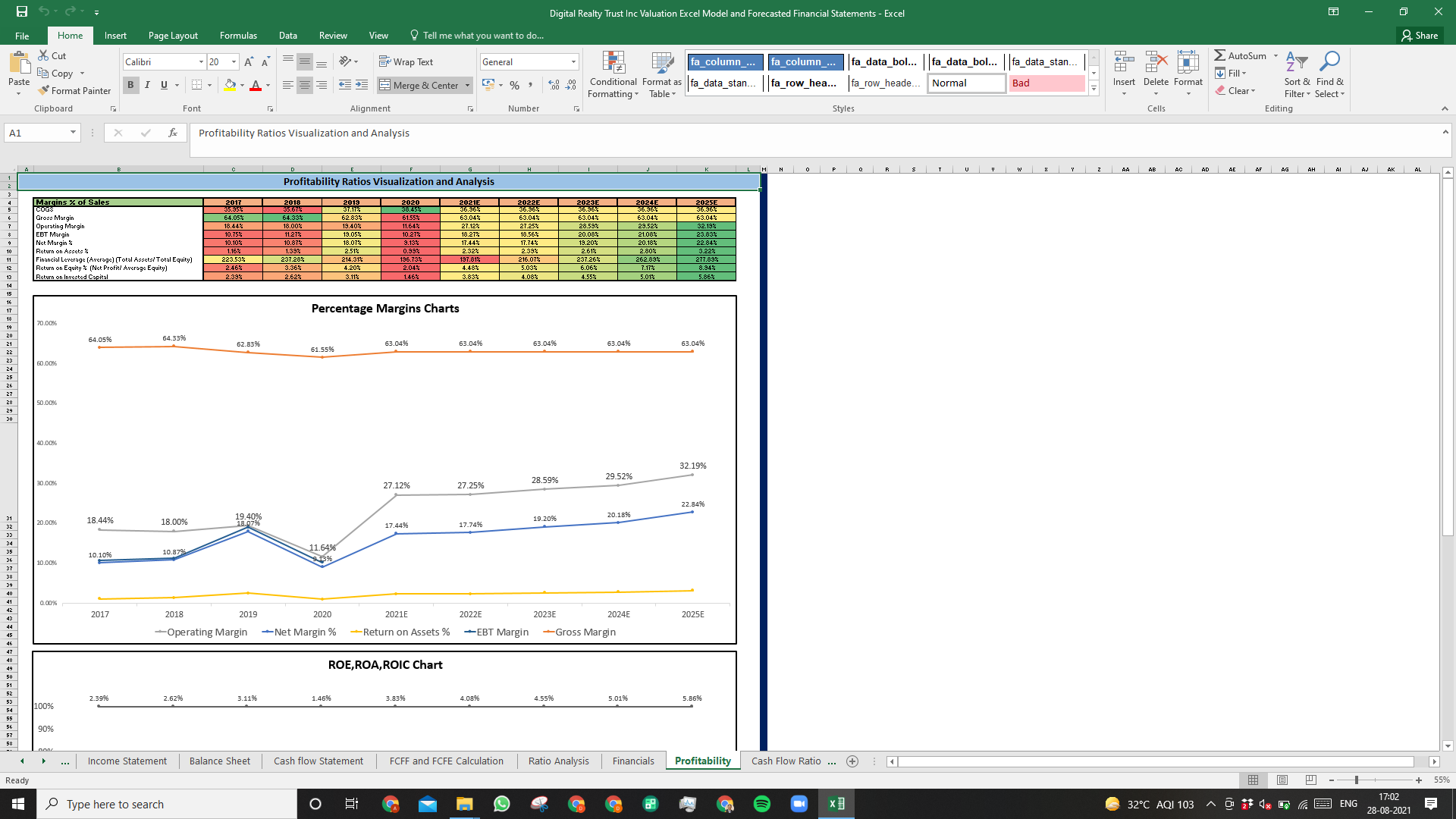1456x819 pixels.
Task: Click the Orientation text angle icon
Action: pos(345,61)
